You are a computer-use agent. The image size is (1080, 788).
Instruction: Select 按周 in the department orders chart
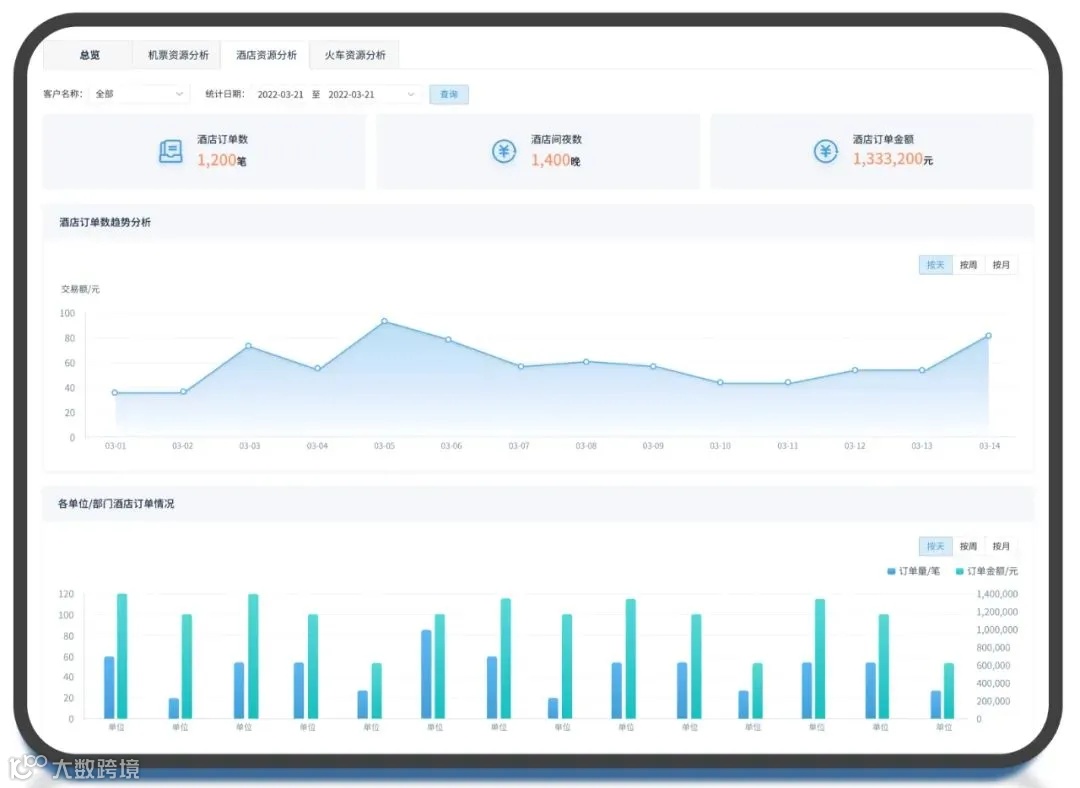968,546
